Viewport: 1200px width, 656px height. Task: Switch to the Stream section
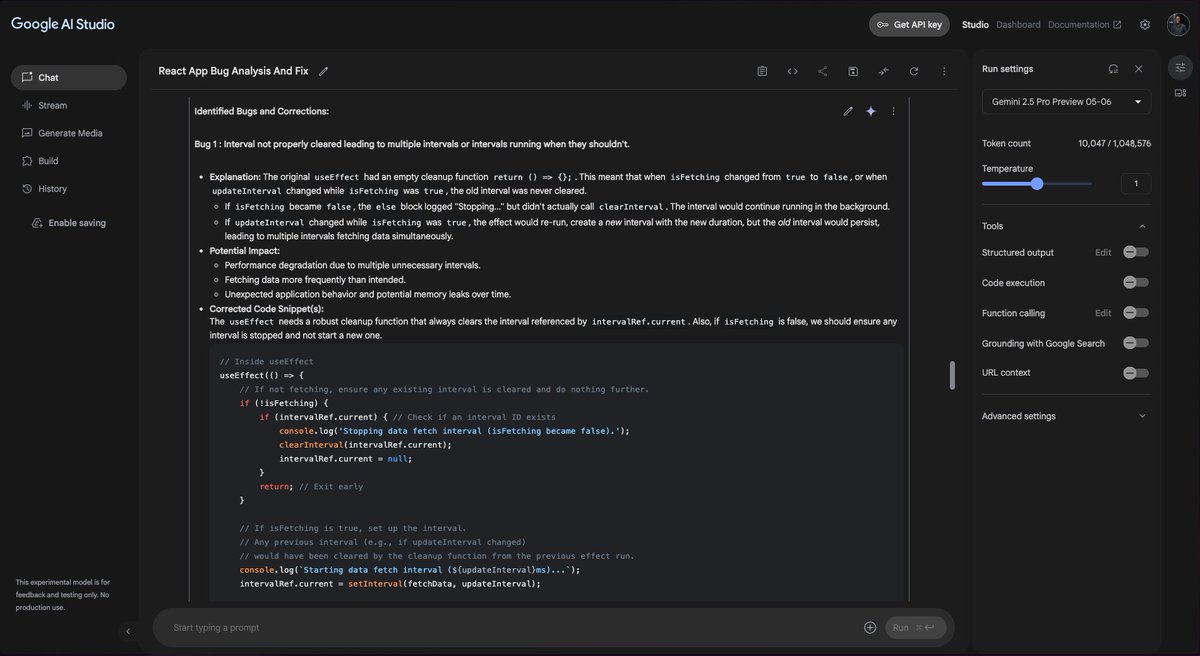(x=52, y=103)
